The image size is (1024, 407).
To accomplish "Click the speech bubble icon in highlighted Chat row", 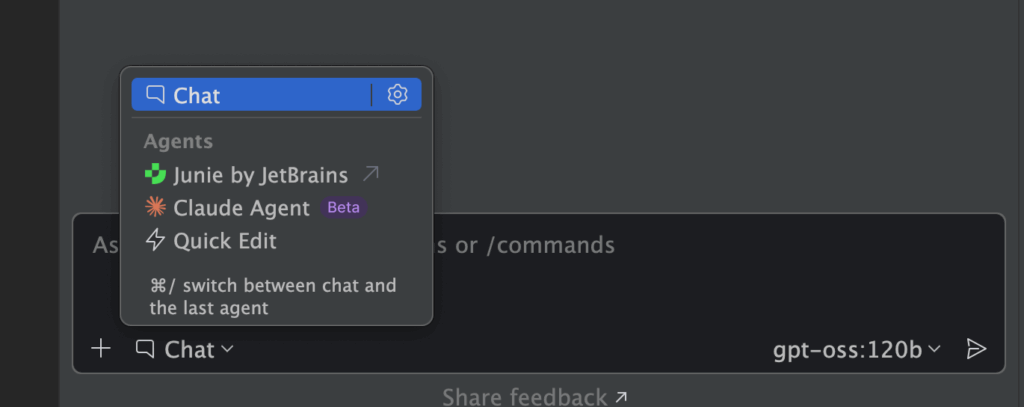I will tap(155, 95).
